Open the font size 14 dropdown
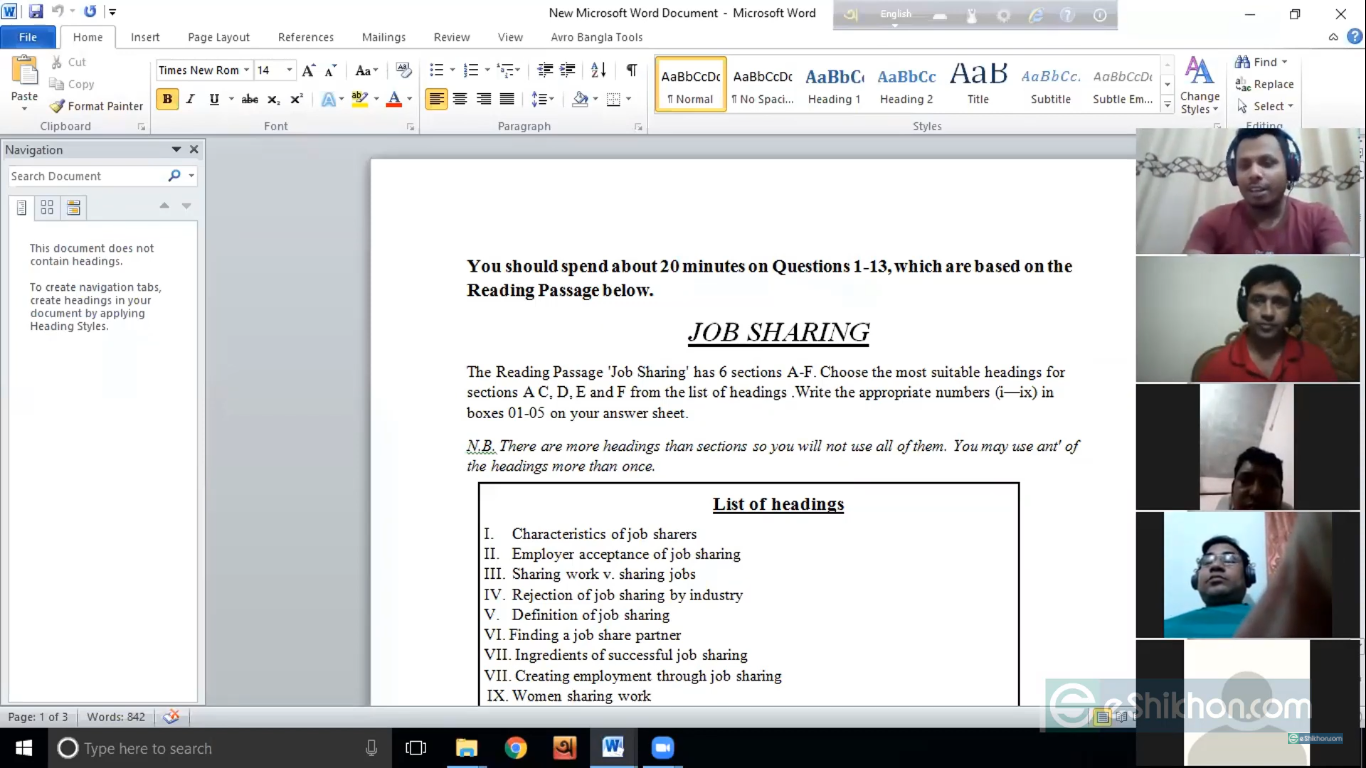 click(x=289, y=70)
